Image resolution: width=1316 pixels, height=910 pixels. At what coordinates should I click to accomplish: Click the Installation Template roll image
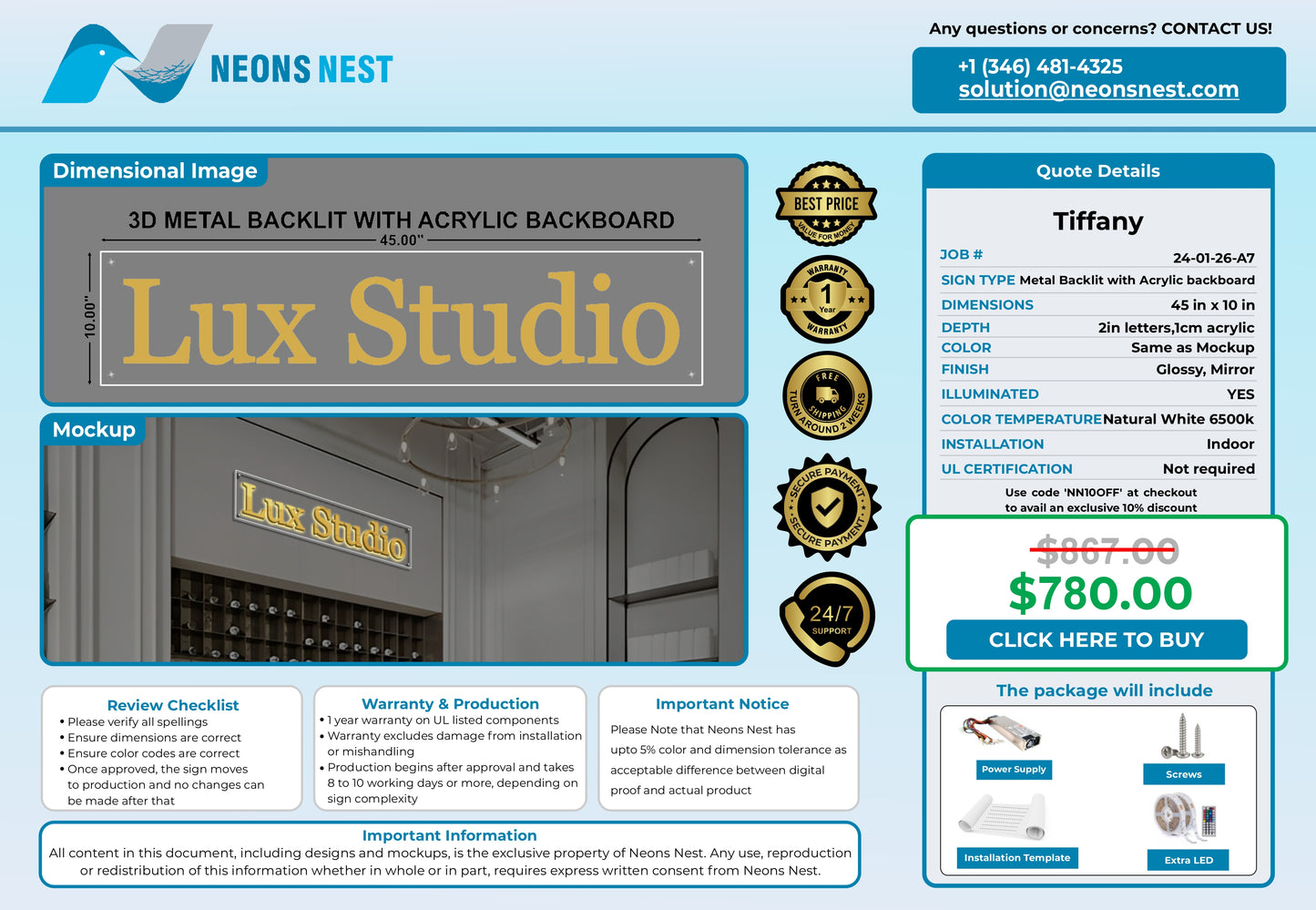pos(1002,817)
